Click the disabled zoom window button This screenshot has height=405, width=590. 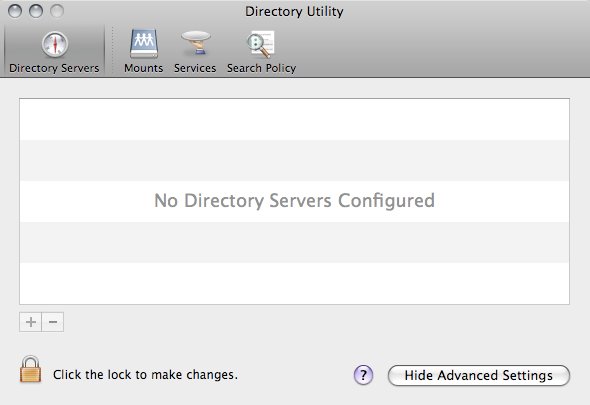pyautogui.click(x=57, y=11)
